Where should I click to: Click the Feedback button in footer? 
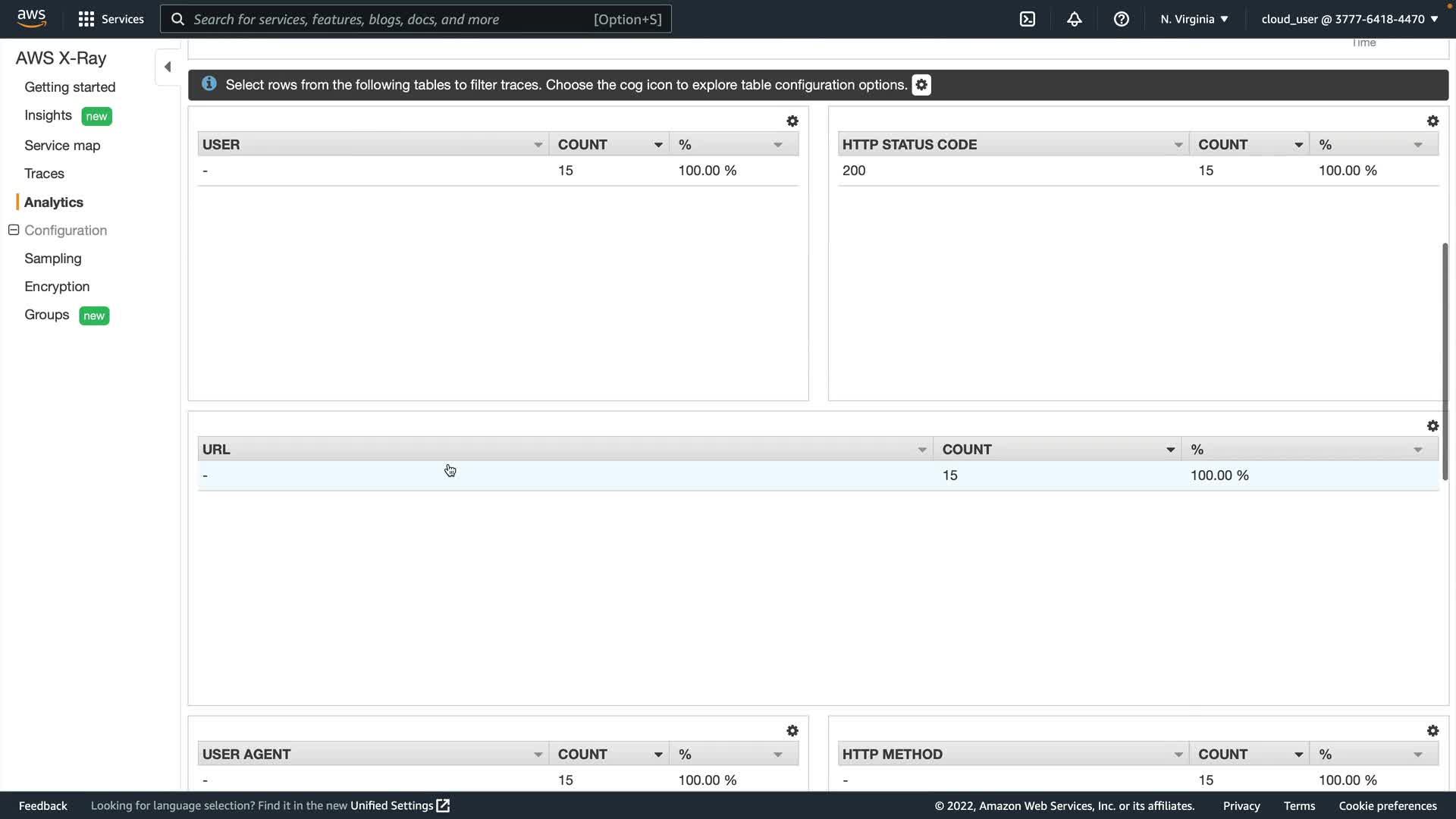pos(42,805)
